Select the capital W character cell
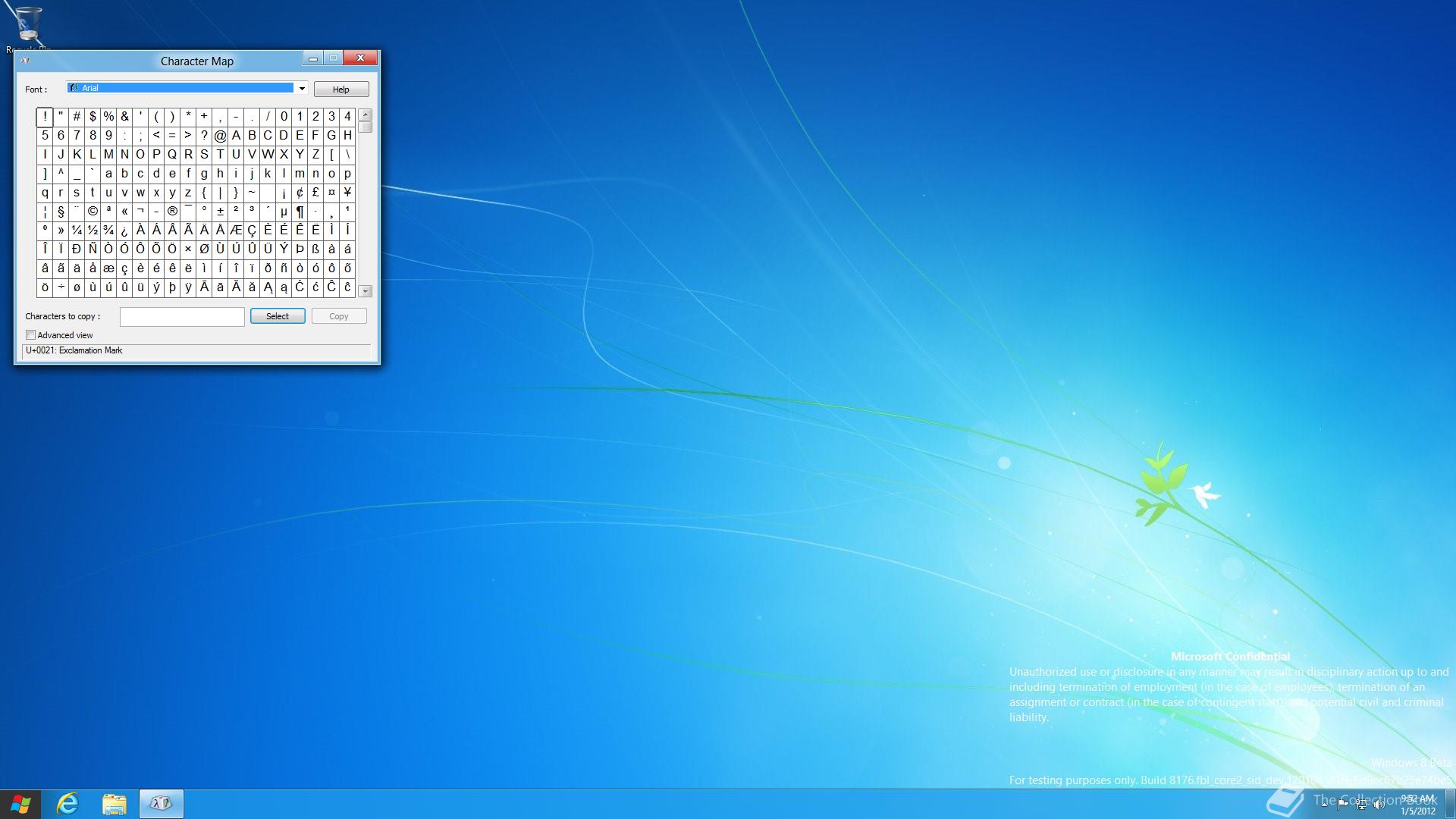The height and width of the screenshot is (819, 1456). [x=268, y=155]
